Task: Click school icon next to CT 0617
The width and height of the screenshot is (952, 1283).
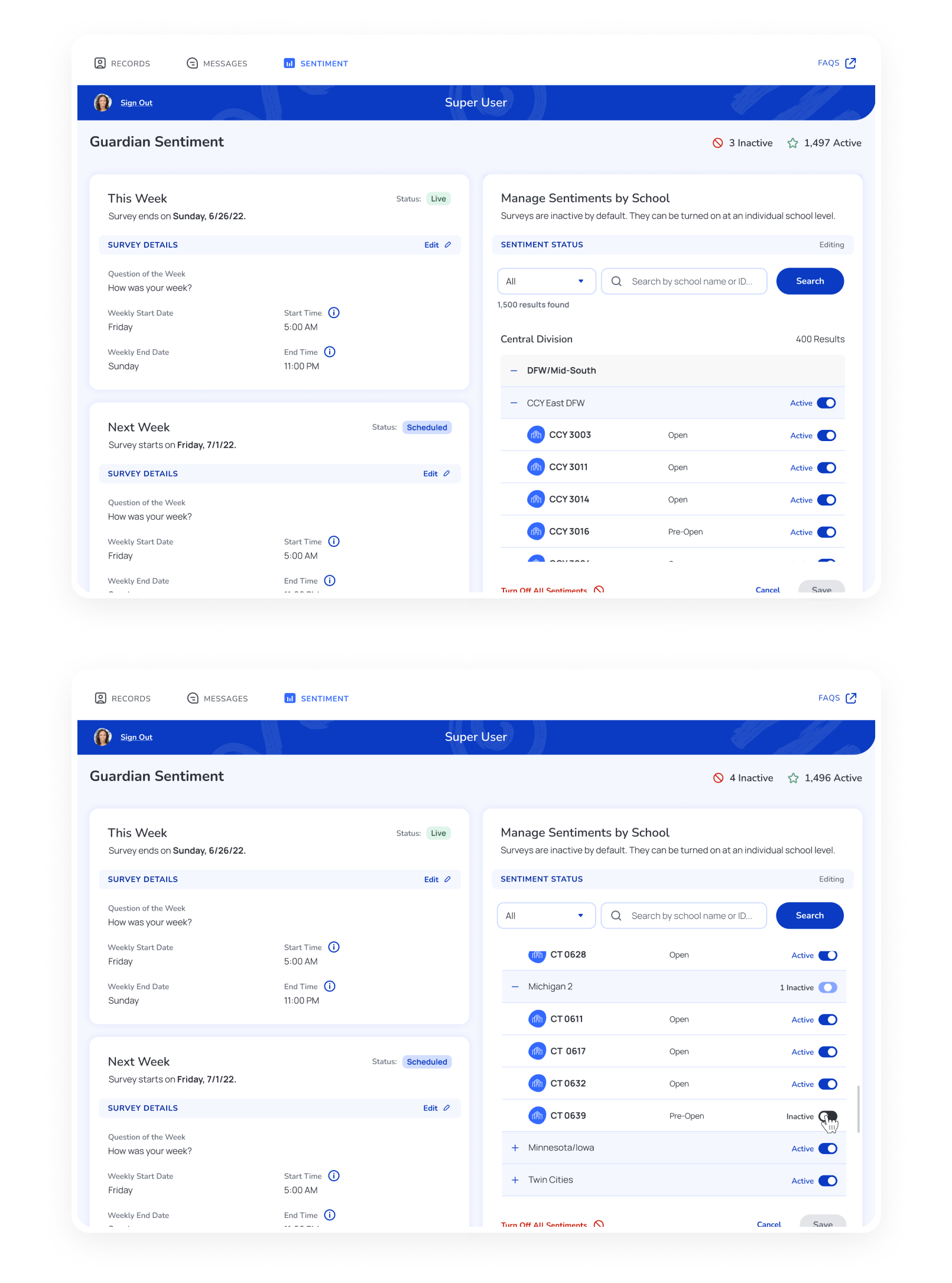Action: pyautogui.click(x=537, y=1051)
